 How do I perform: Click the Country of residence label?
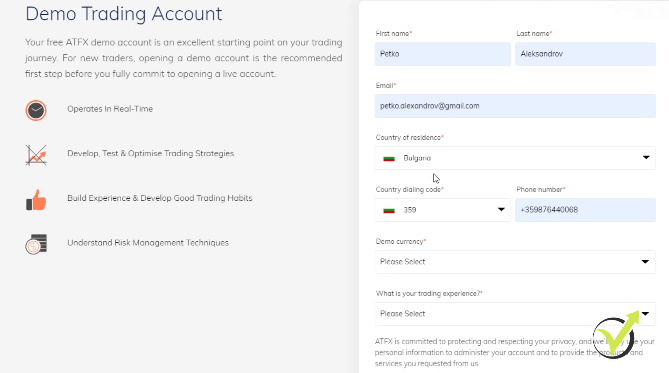point(410,137)
